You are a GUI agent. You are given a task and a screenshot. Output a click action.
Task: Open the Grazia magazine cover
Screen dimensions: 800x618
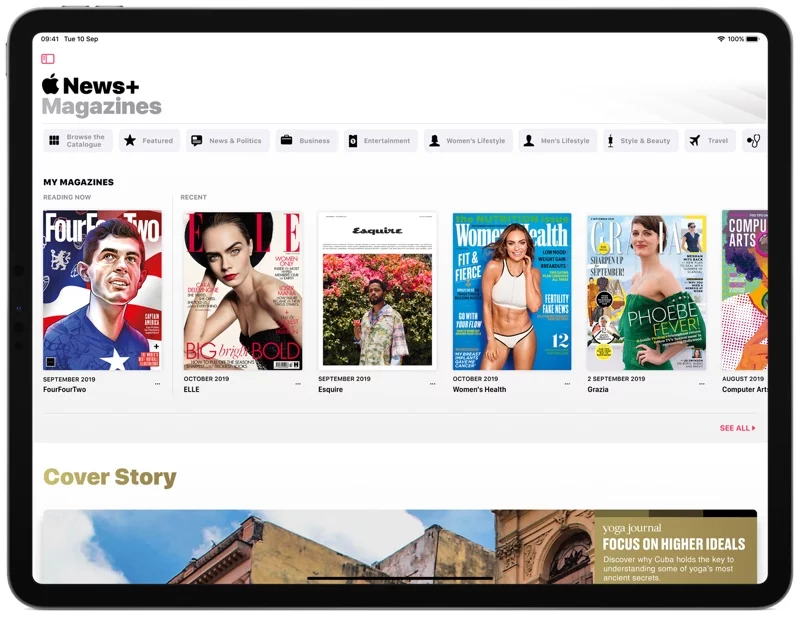(x=646, y=292)
